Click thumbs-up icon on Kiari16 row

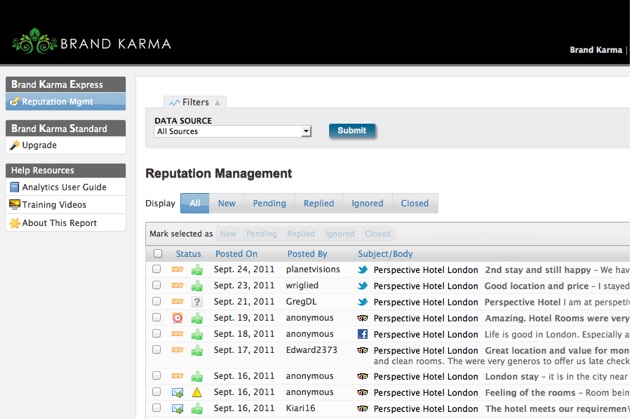pos(197,409)
